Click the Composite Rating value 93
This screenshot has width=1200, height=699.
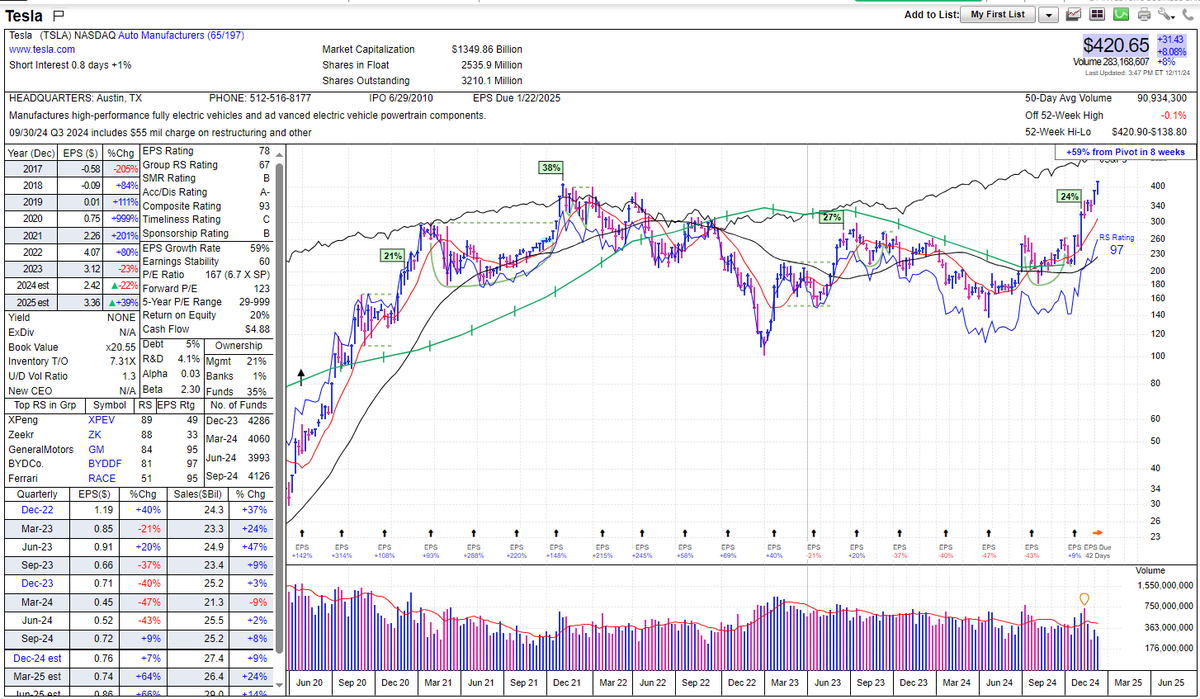(x=264, y=206)
